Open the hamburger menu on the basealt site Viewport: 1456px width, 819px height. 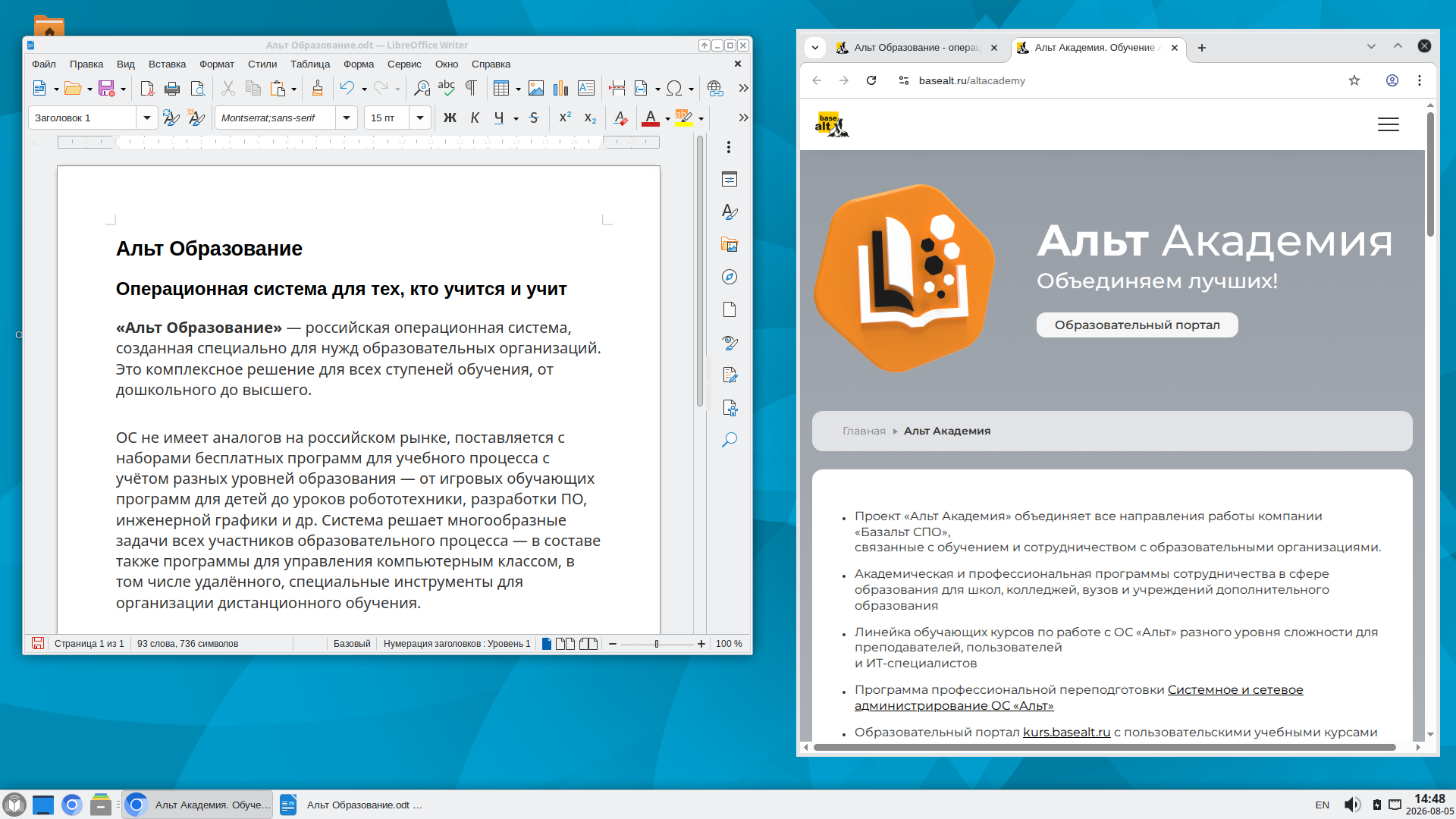coord(1389,124)
